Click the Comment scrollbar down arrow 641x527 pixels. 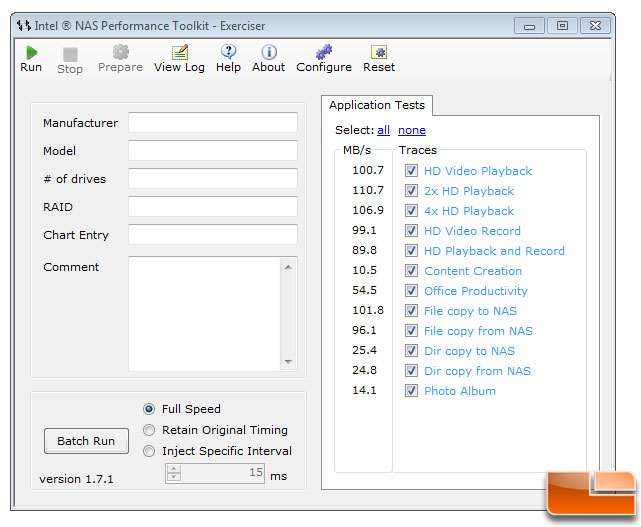(x=288, y=362)
